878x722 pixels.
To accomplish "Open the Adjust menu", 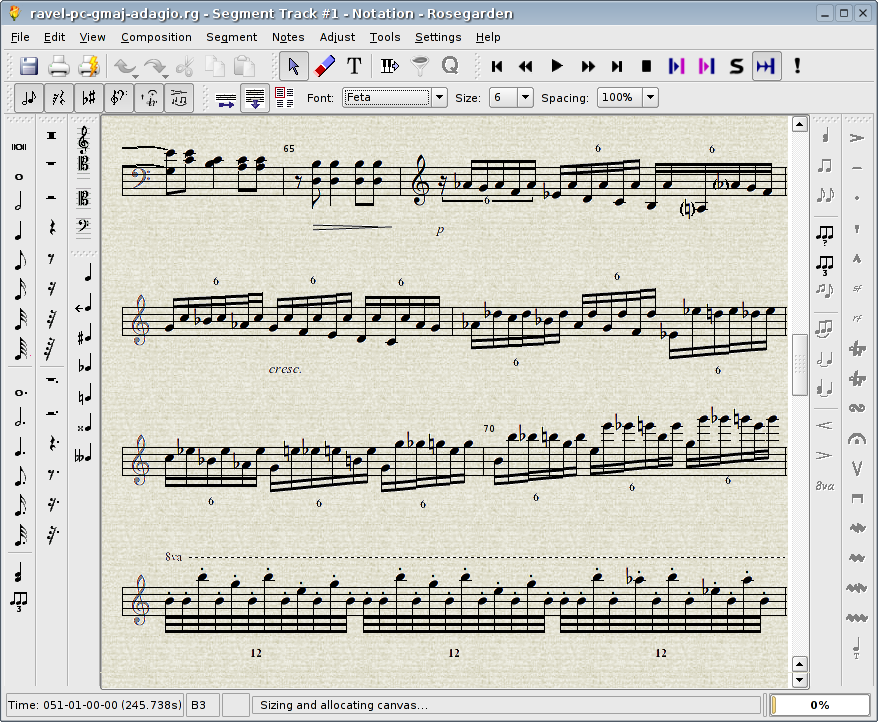I will 337,37.
